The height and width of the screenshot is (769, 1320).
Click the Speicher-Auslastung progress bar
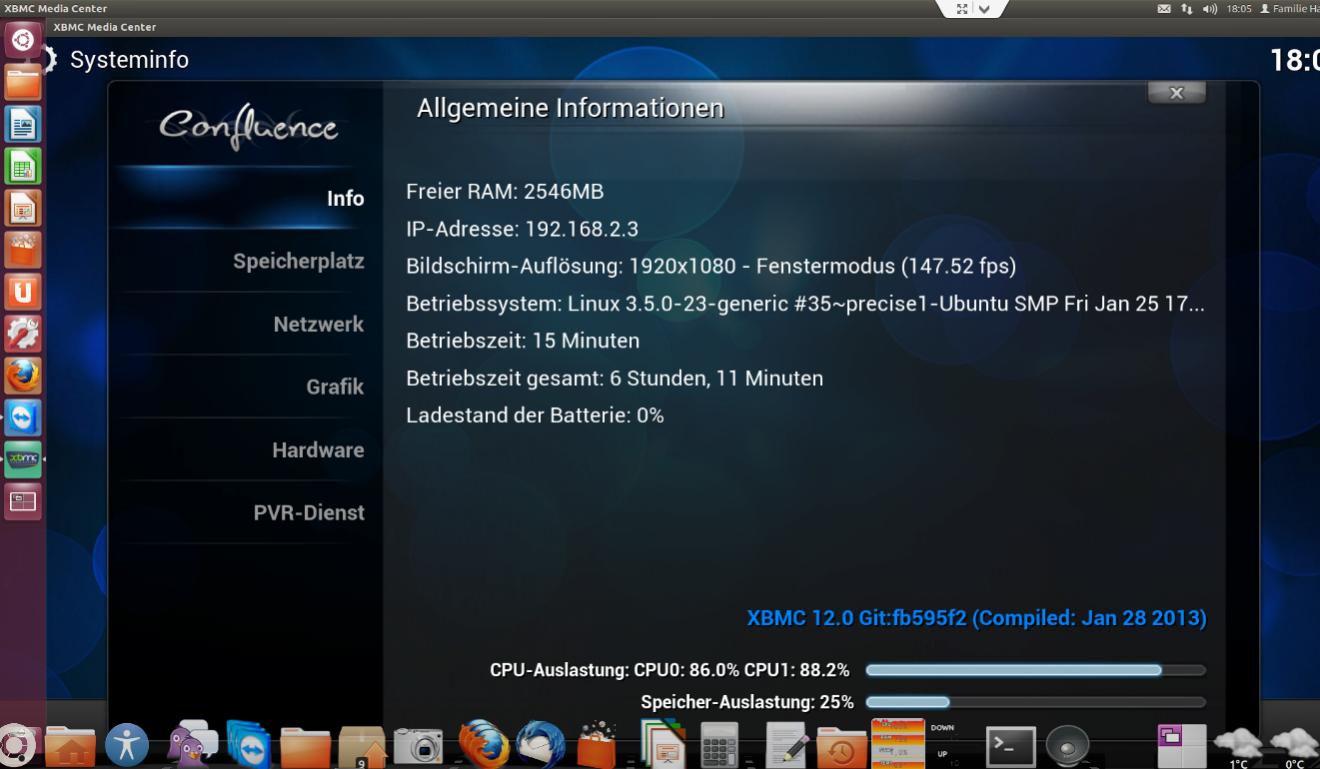pyautogui.click(x=1035, y=702)
